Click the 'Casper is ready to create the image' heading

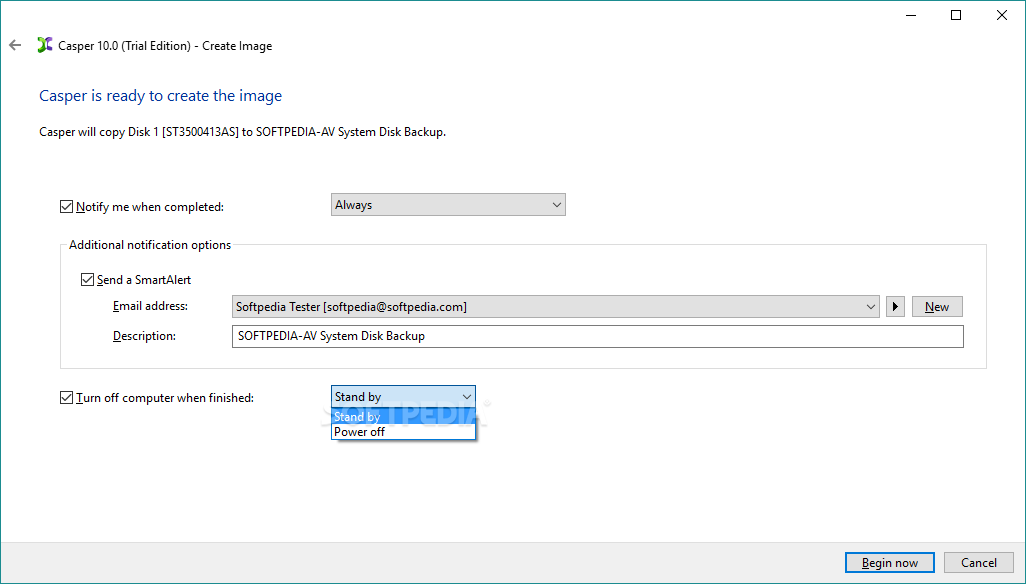pyautogui.click(x=160, y=95)
